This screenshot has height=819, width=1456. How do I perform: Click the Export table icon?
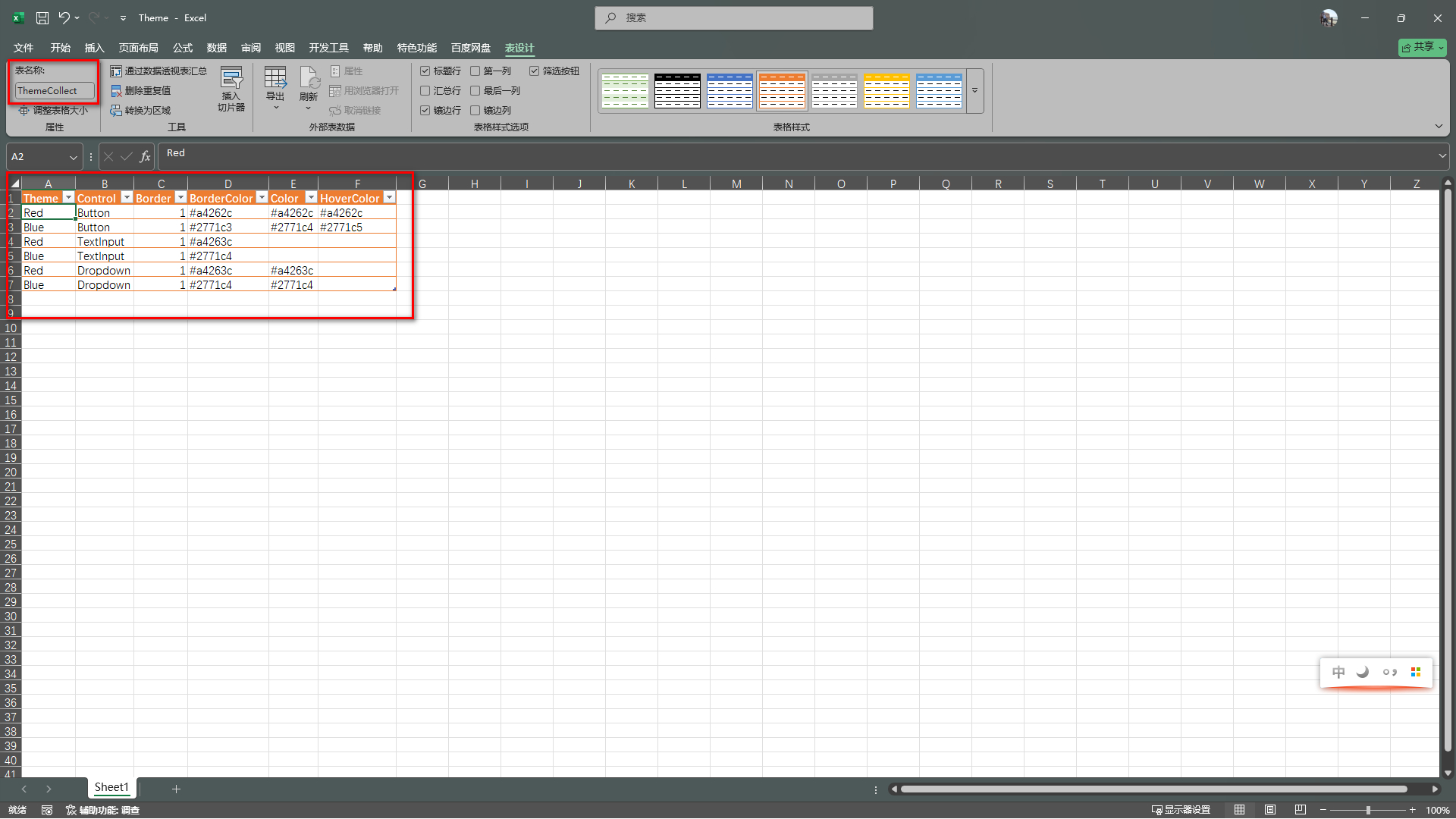[275, 78]
